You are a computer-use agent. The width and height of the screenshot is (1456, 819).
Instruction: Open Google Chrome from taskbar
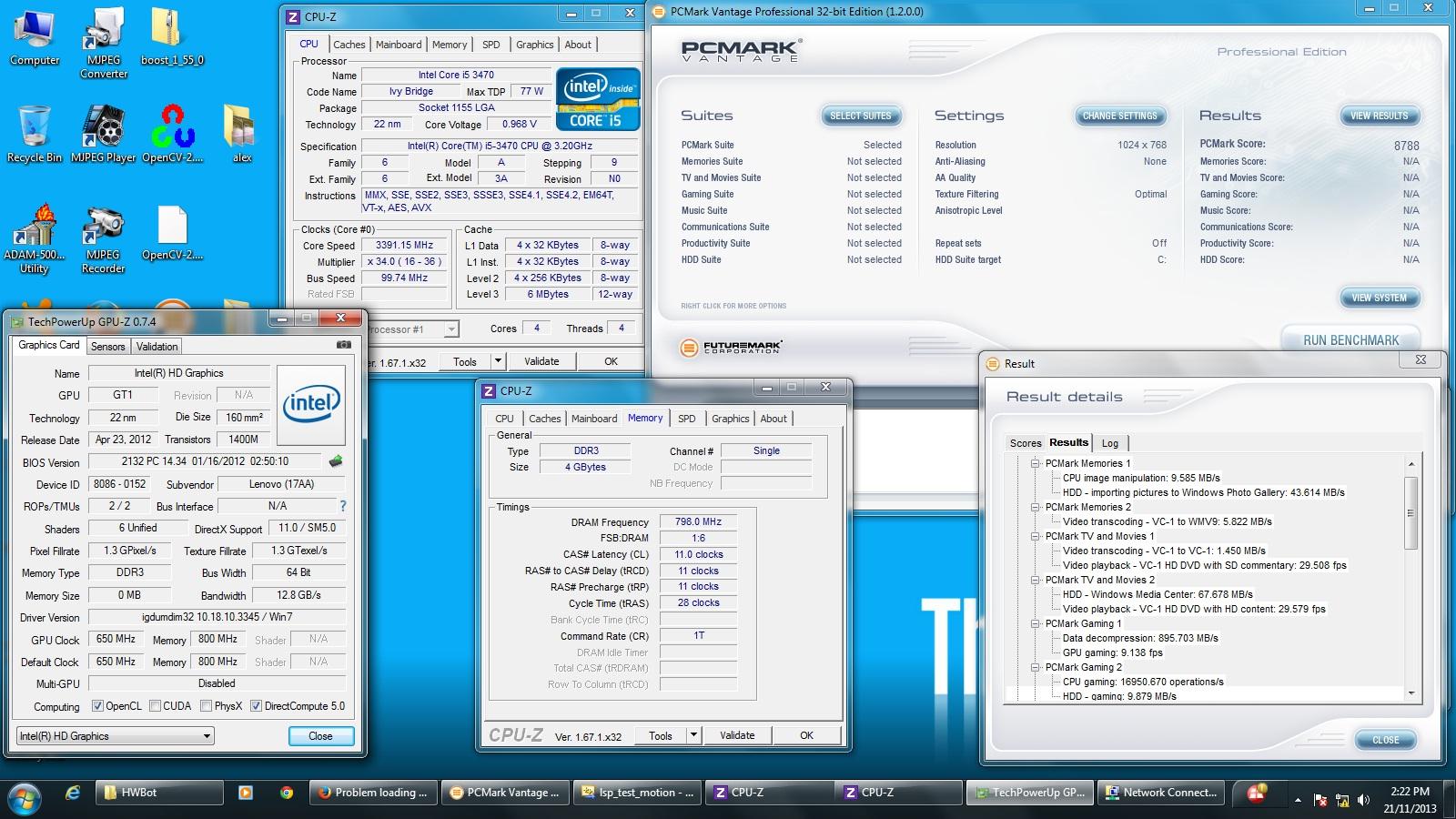286,793
